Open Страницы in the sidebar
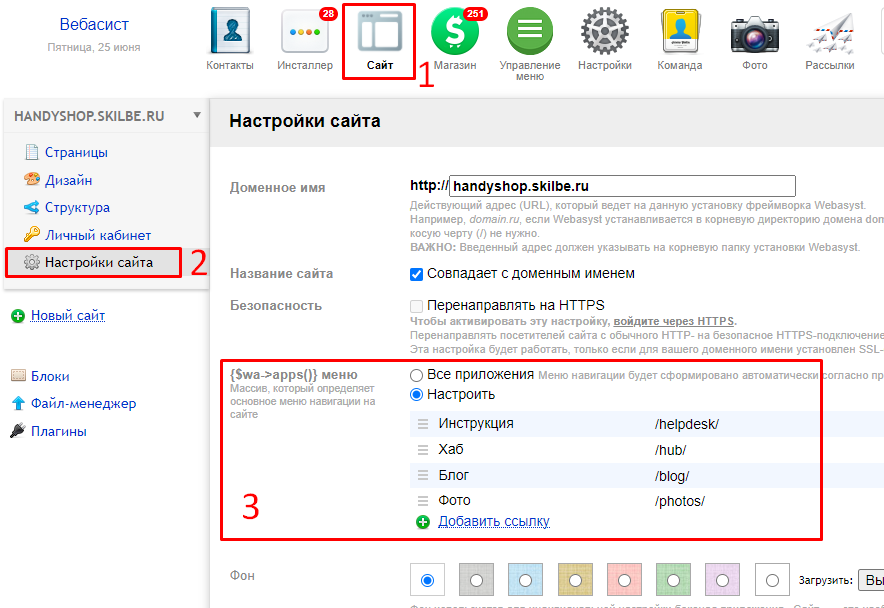884x608 pixels. (x=76, y=153)
